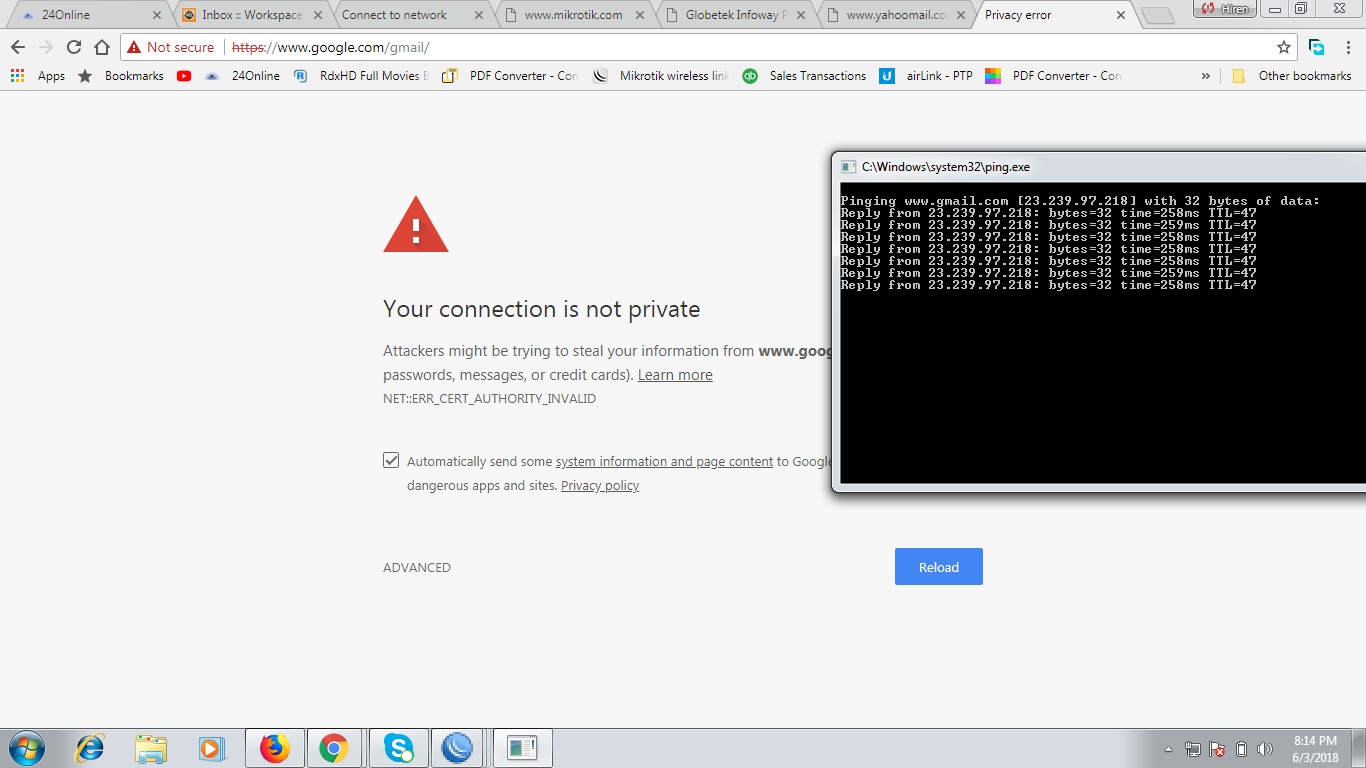
Task: Bookmark this page with the star icon
Action: pos(1284,47)
